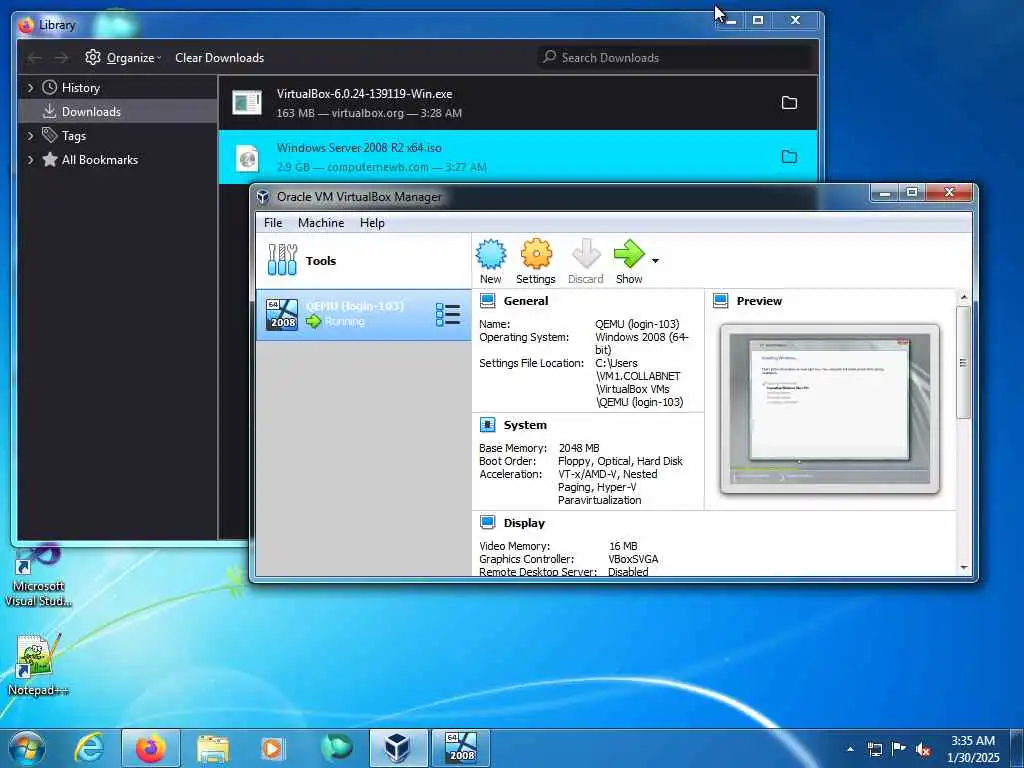Launch Internet Explorer from taskbar
The height and width of the screenshot is (768, 1024).
[x=89, y=748]
